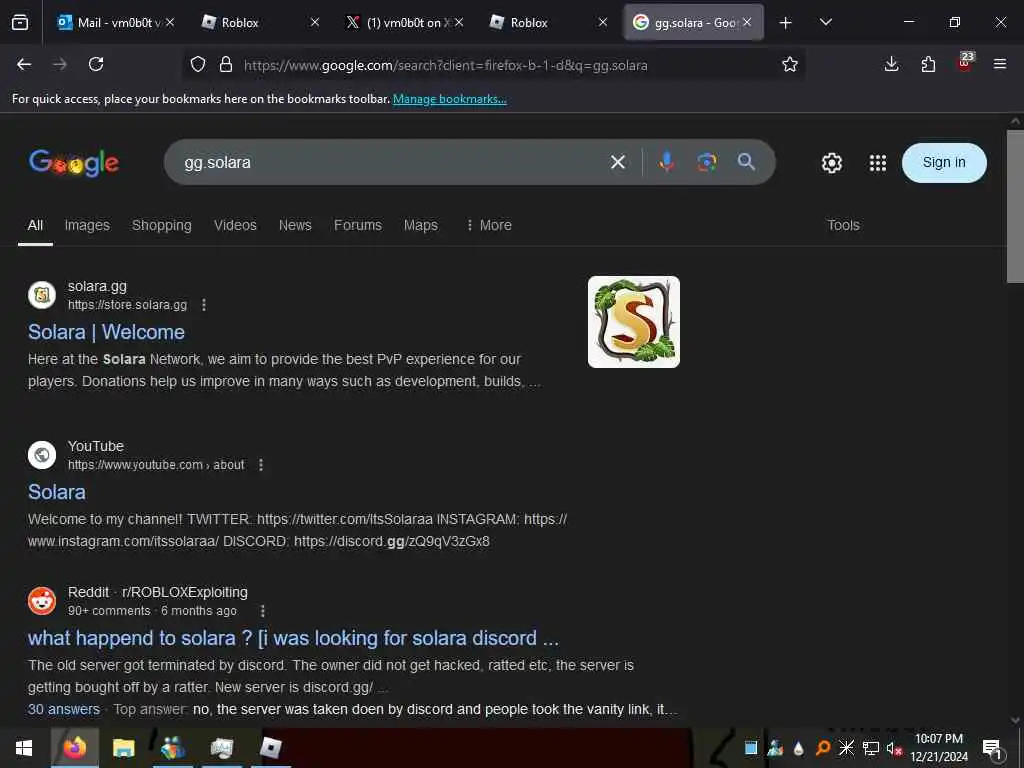Click the Solara S logo thumbnail
The height and width of the screenshot is (768, 1024).
tap(633, 322)
